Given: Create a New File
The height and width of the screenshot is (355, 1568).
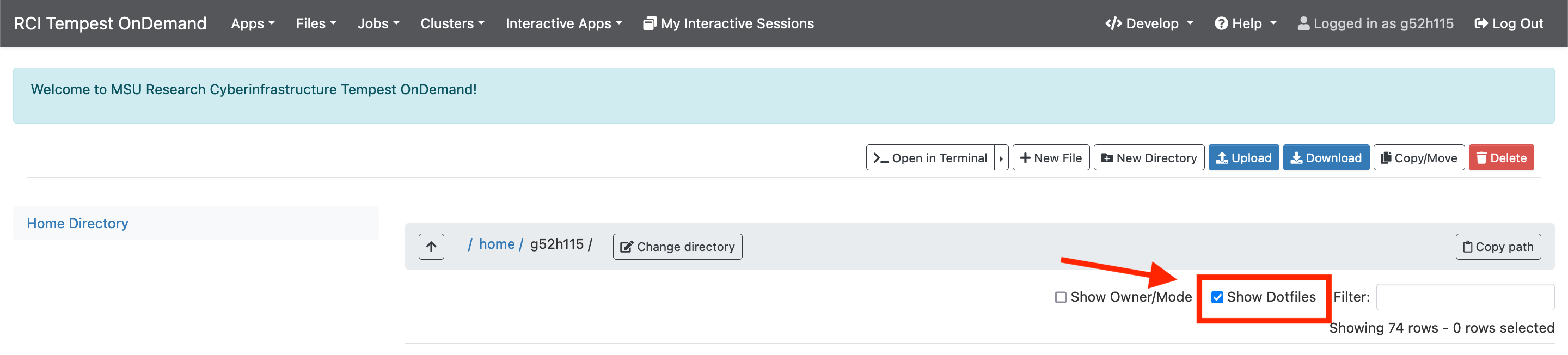Looking at the screenshot, I should pos(1051,158).
